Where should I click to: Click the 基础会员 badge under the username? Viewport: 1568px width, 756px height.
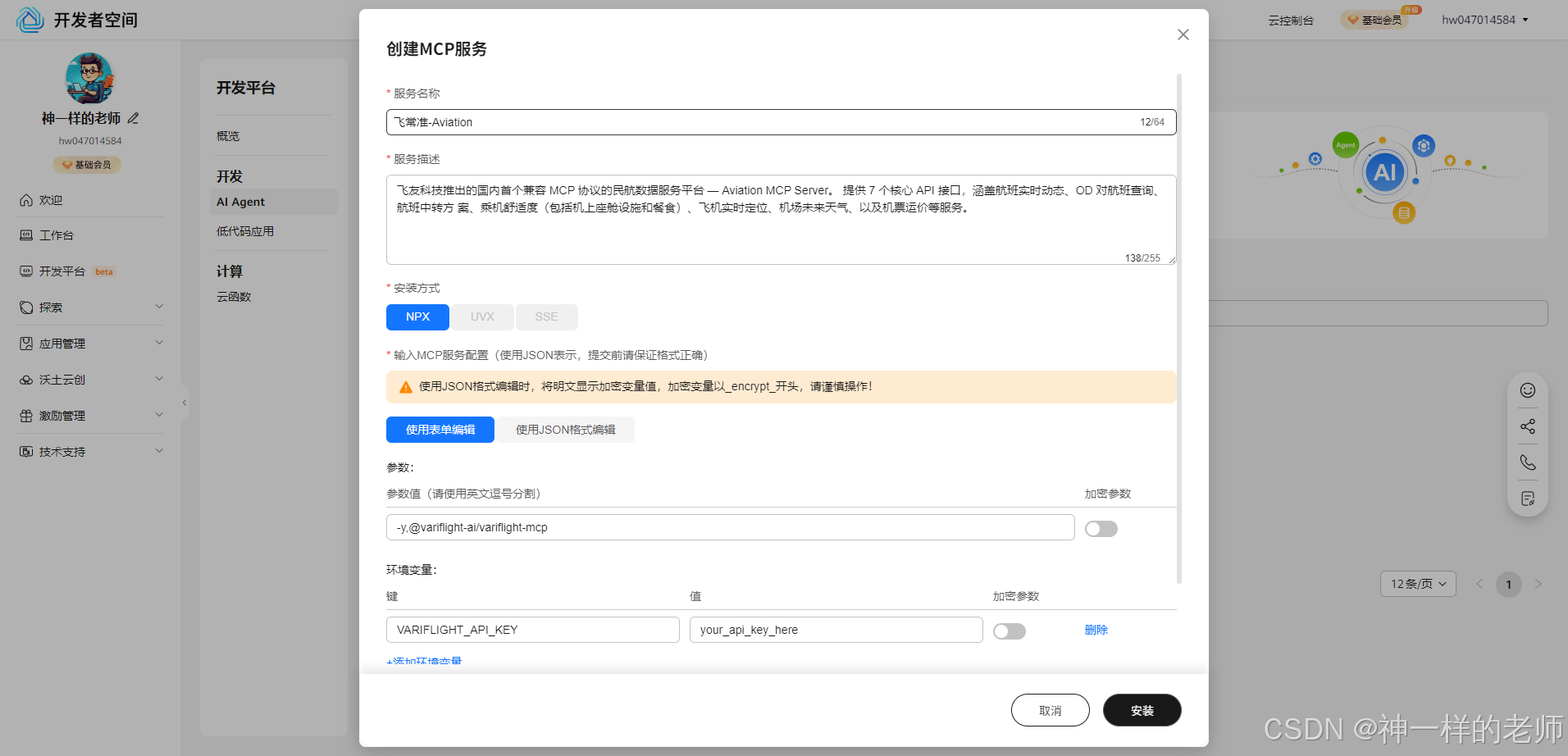coord(87,165)
